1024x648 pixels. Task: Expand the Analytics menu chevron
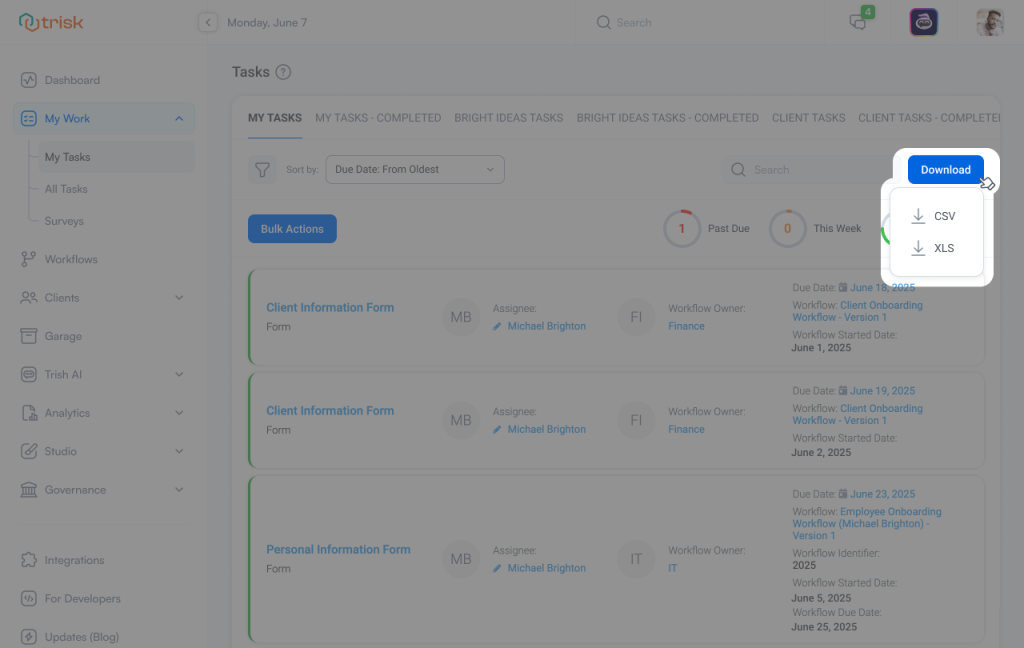[179, 413]
